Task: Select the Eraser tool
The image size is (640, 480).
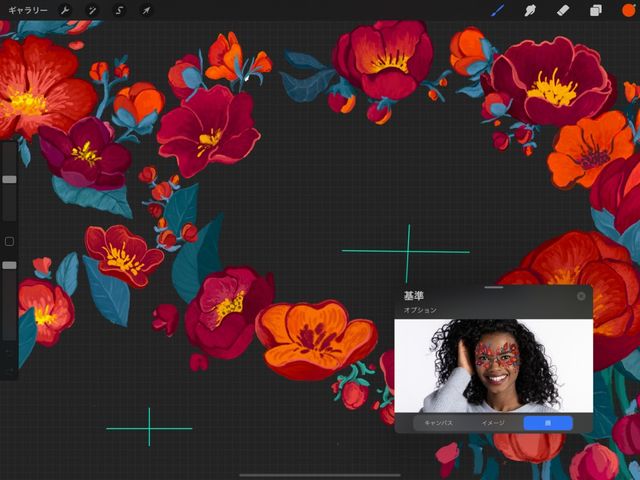Action: [x=563, y=10]
